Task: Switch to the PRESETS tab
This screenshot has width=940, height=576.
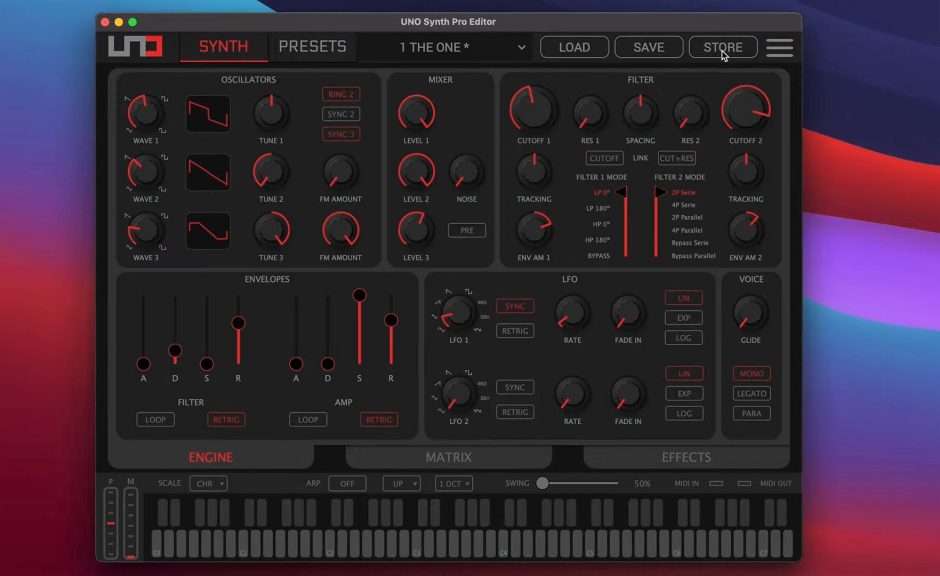Action: click(x=312, y=47)
